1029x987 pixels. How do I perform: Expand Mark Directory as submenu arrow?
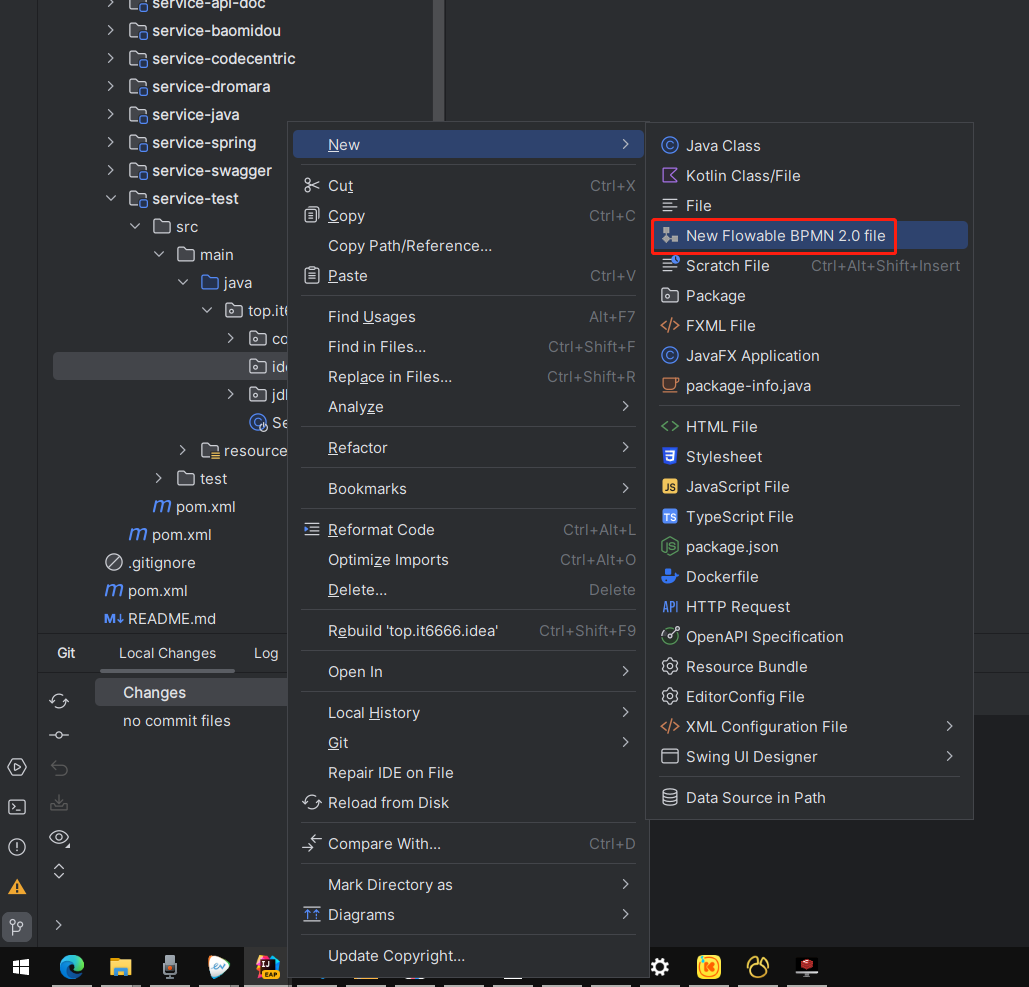click(x=625, y=885)
